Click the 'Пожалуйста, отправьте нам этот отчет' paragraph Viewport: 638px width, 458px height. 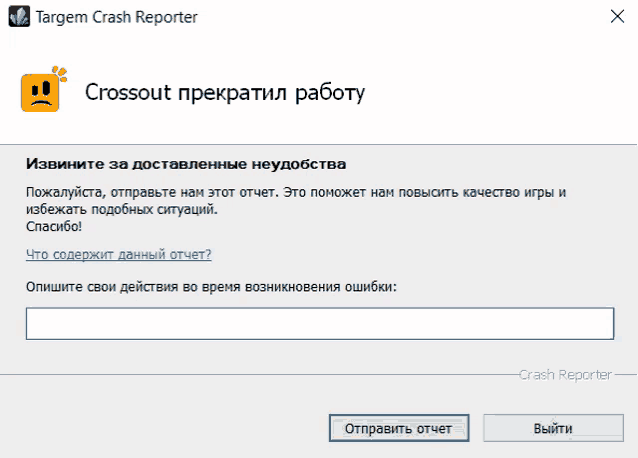pyautogui.click(x=296, y=201)
